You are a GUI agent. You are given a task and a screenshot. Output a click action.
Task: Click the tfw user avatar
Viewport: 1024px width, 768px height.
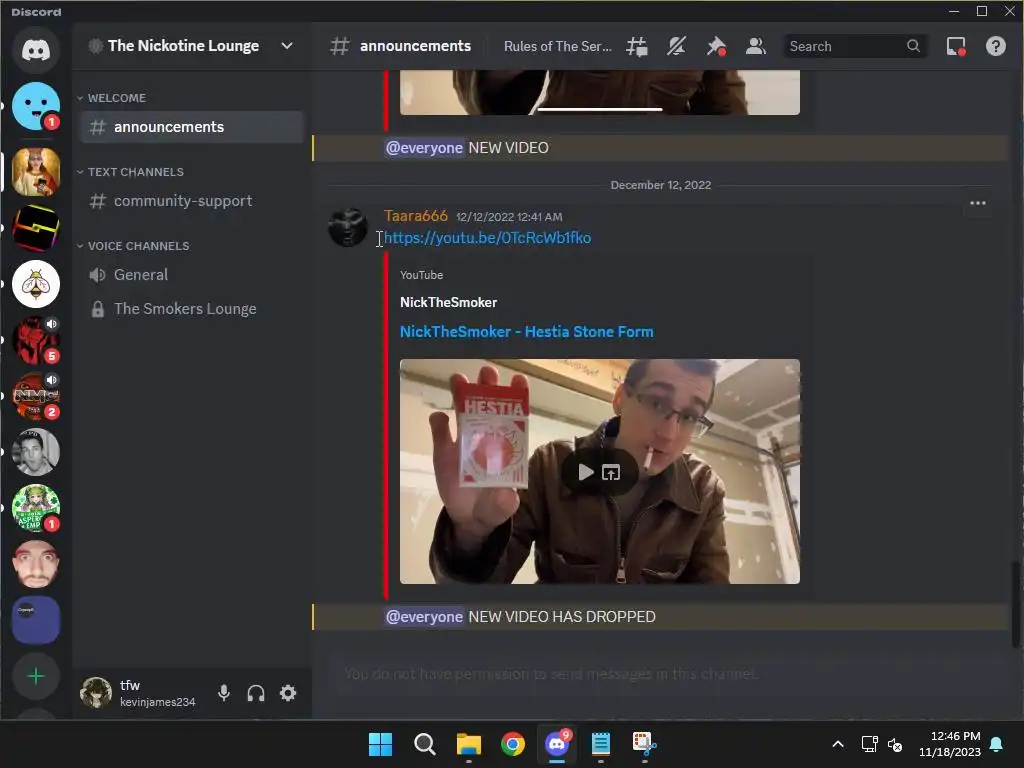[96, 693]
